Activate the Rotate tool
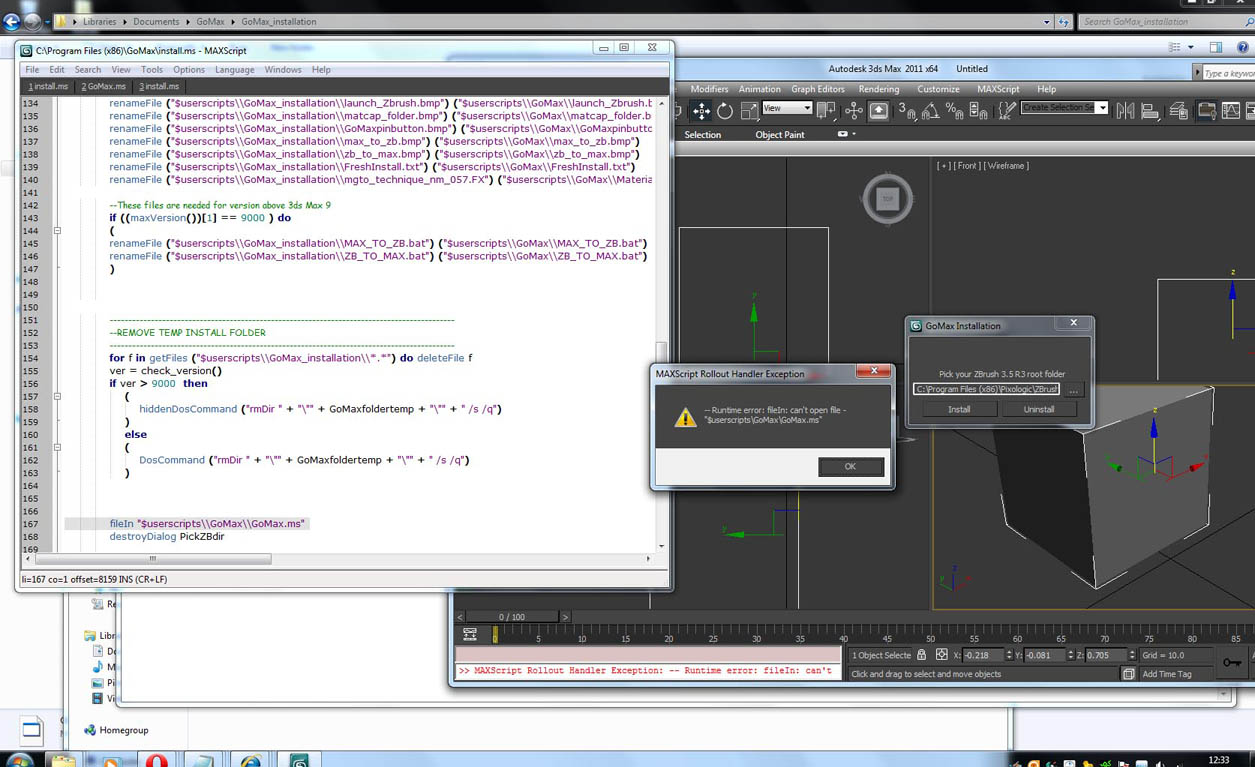This screenshot has width=1255, height=767. 725,110
